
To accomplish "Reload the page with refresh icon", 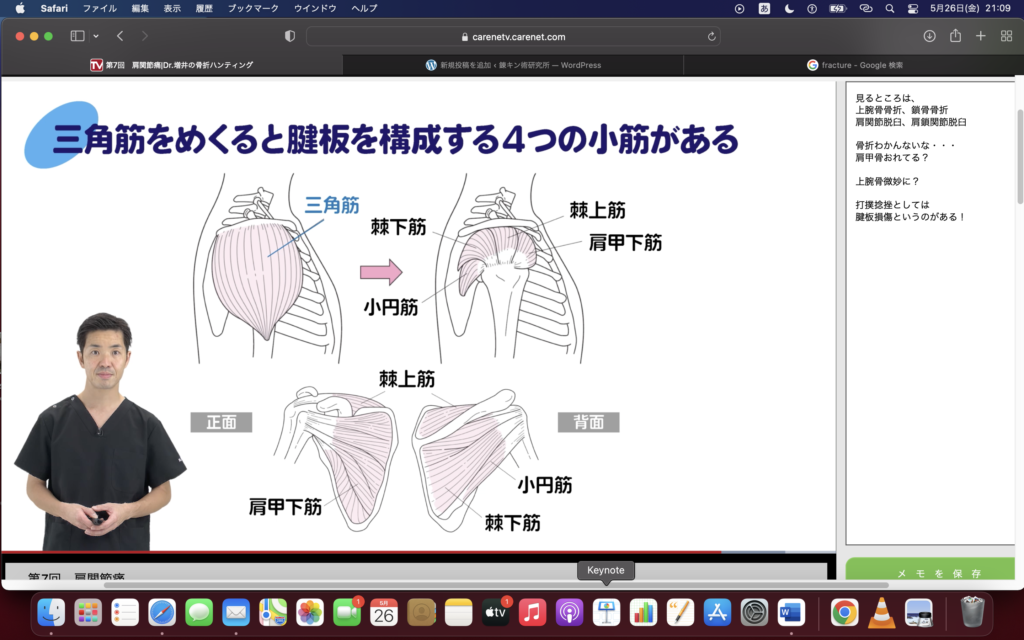I will 711,36.
